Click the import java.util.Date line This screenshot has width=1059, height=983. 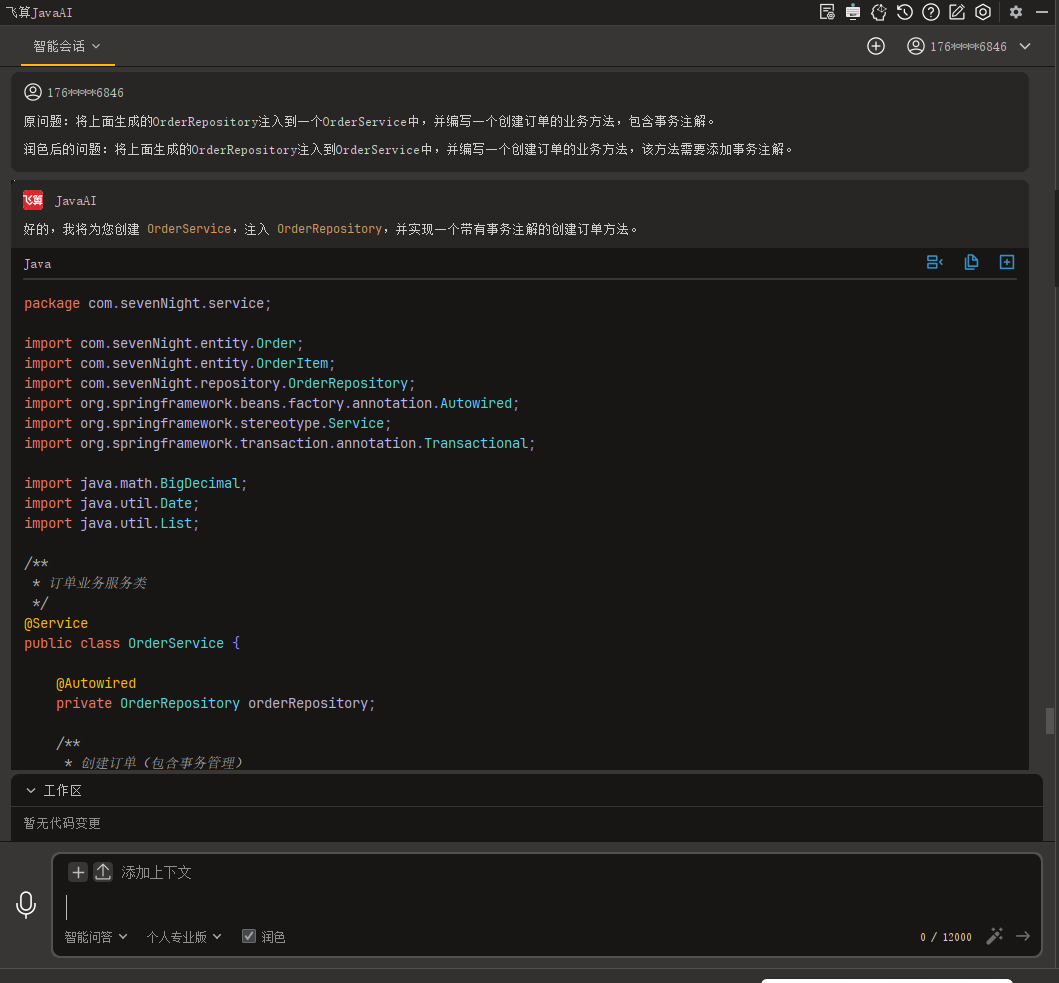(x=111, y=503)
